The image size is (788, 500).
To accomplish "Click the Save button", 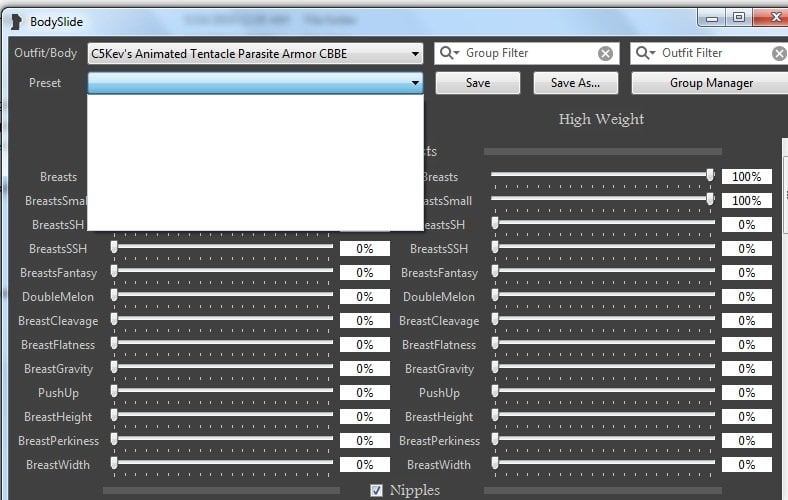I will tap(477, 83).
